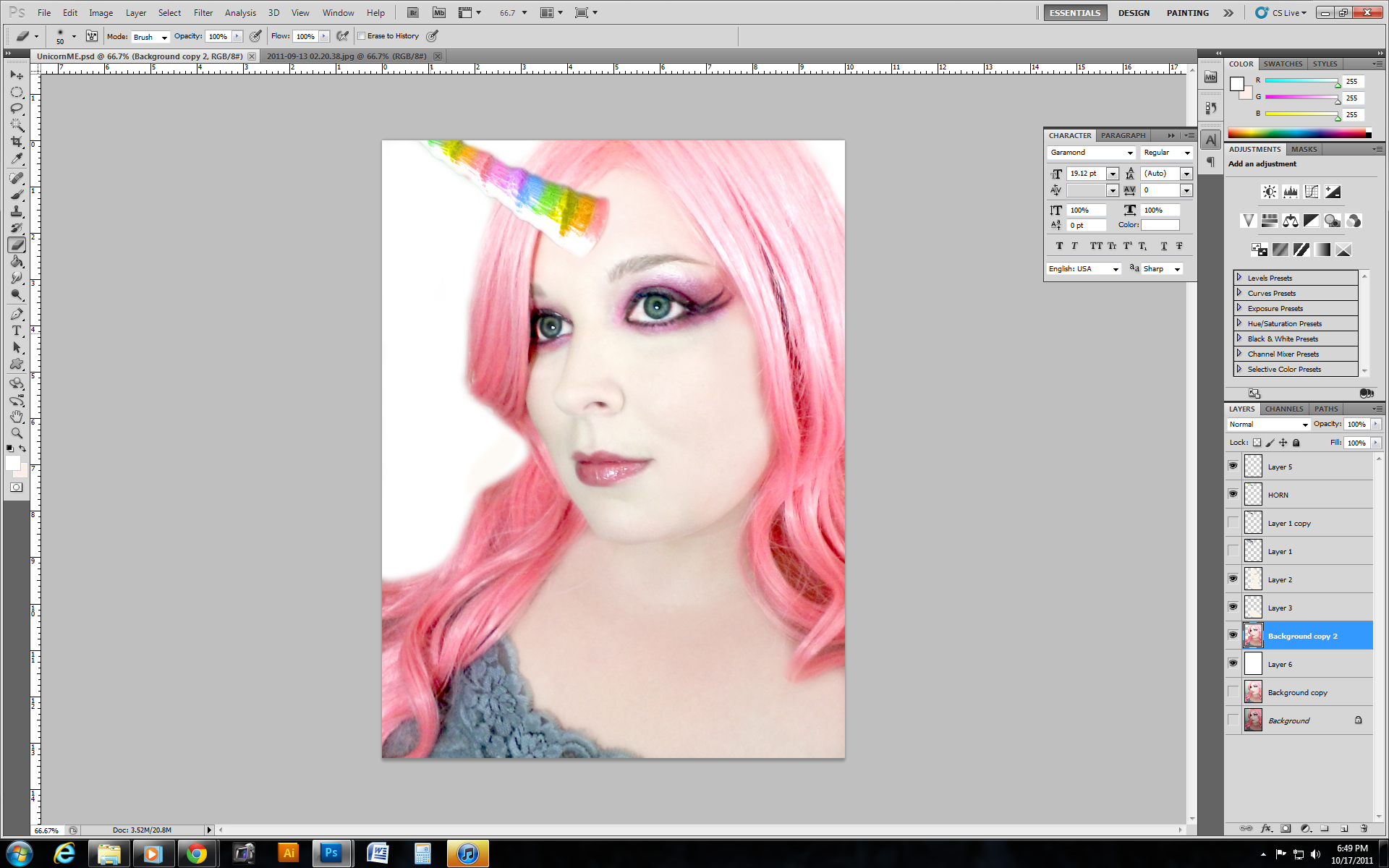Click the foreground color swatch in Color panel
This screenshot has height=868, width=1389.
point(1237,84)
